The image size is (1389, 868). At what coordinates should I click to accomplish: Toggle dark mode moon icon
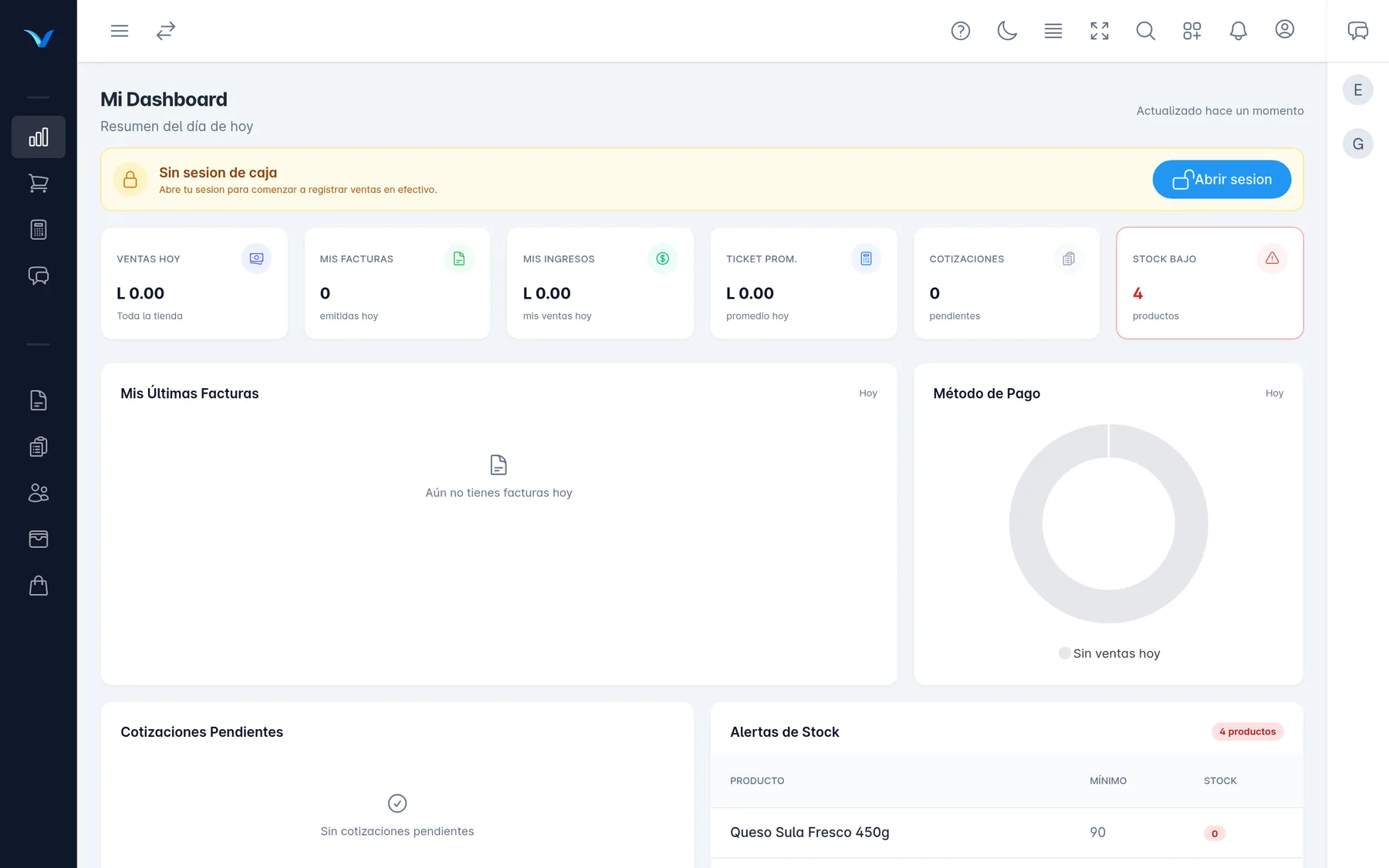(1007, 31)
